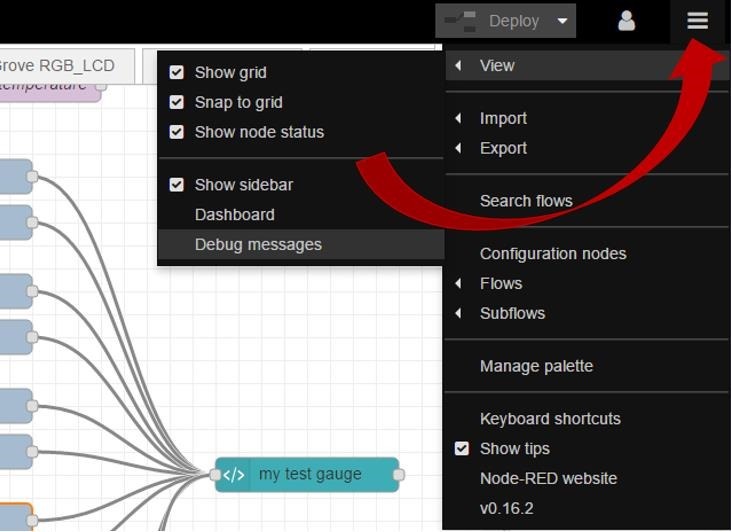Click the hamburger menu icon
This screenshot has height=532, width=731.
coord(697,21)
